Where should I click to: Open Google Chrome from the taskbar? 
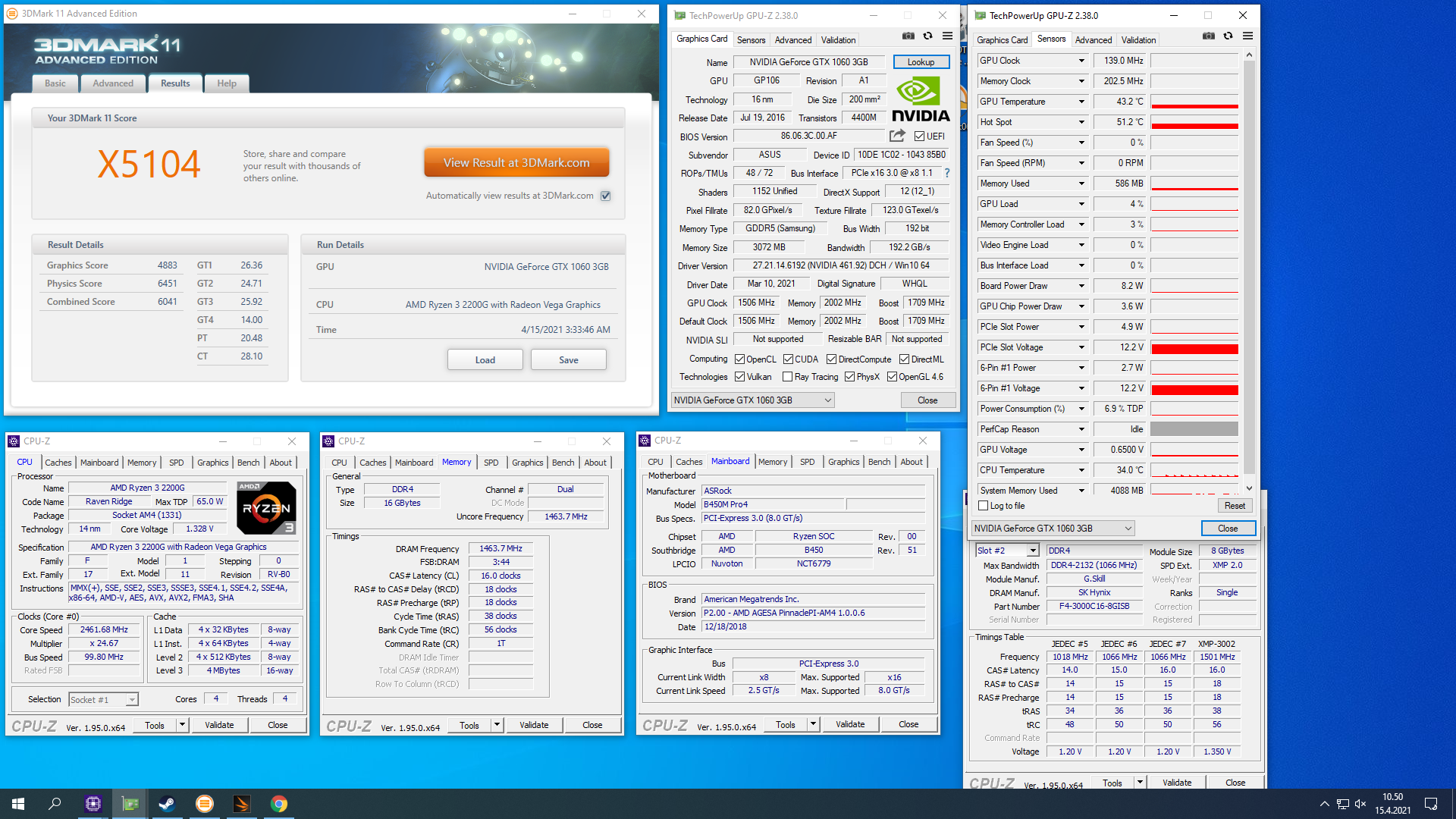tap(279, 804)
